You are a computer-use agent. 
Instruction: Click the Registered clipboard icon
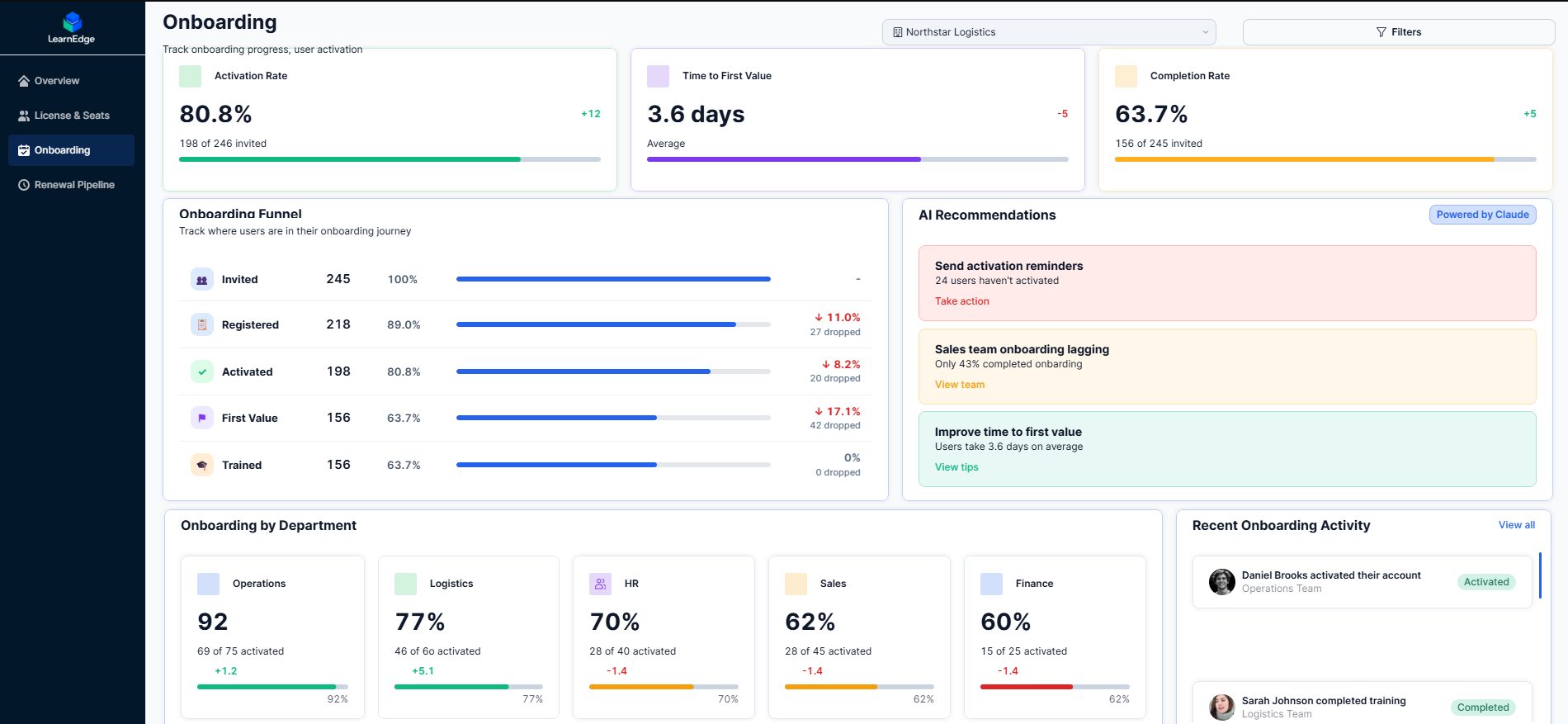[202, 324]
